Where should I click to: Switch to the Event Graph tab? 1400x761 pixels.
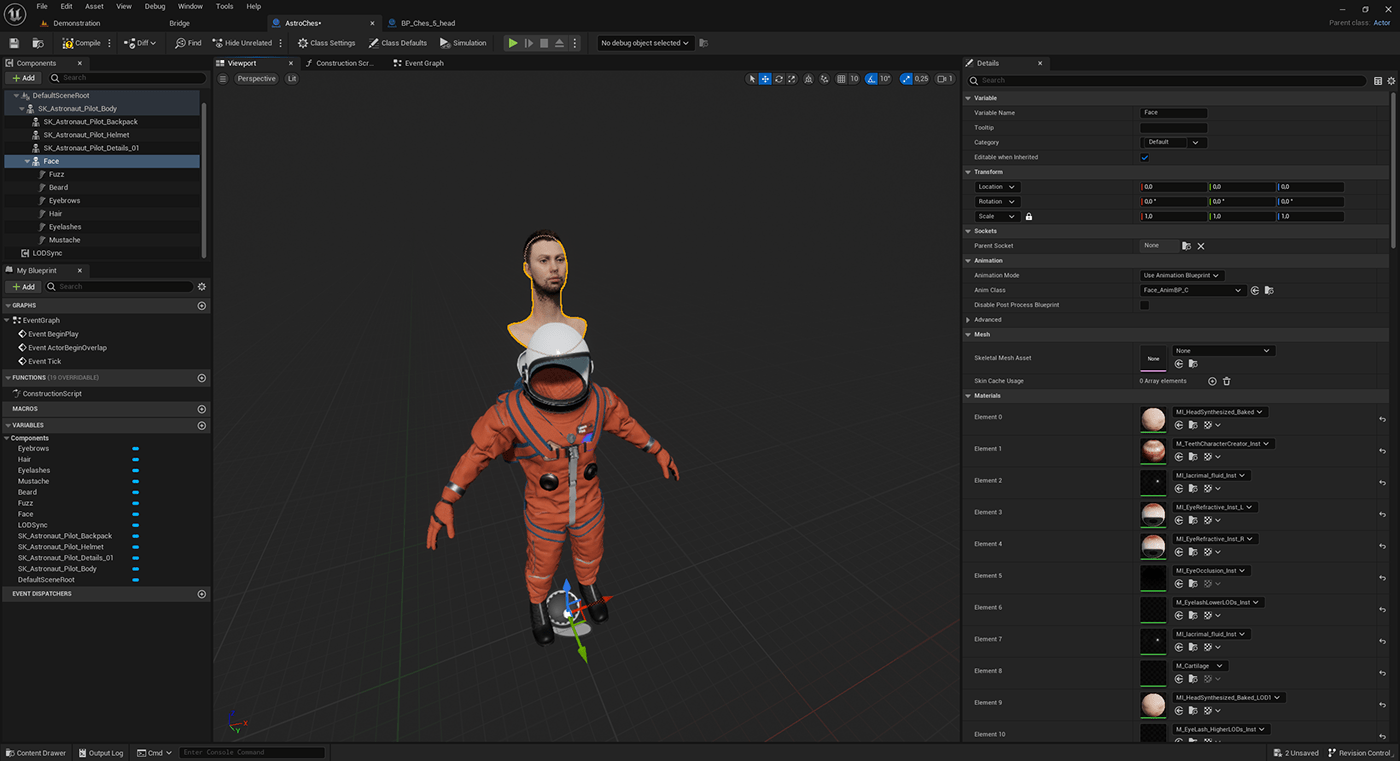pos(423,63)
